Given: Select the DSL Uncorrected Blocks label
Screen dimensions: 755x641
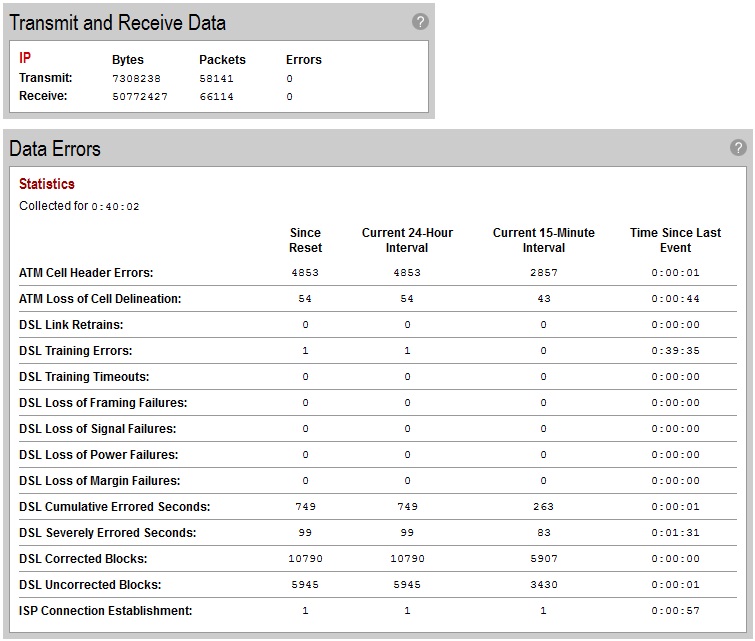Looking at the screenshot, I should (90, 585).
